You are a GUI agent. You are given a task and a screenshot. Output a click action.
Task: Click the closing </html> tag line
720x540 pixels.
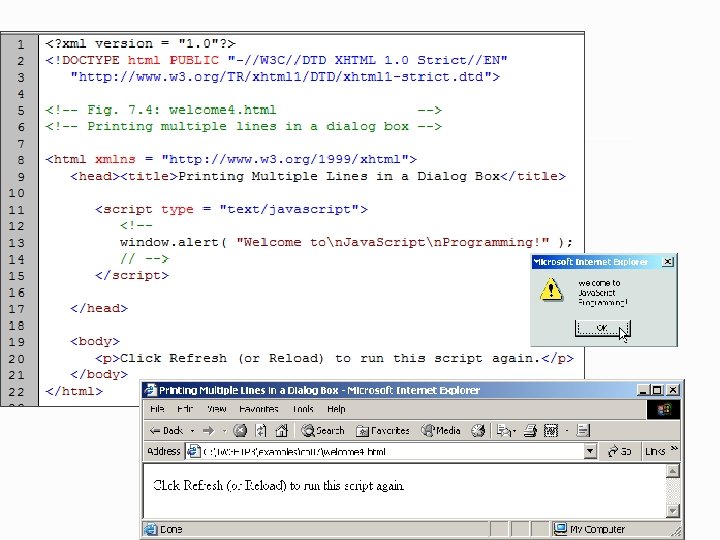click(74, 391)
